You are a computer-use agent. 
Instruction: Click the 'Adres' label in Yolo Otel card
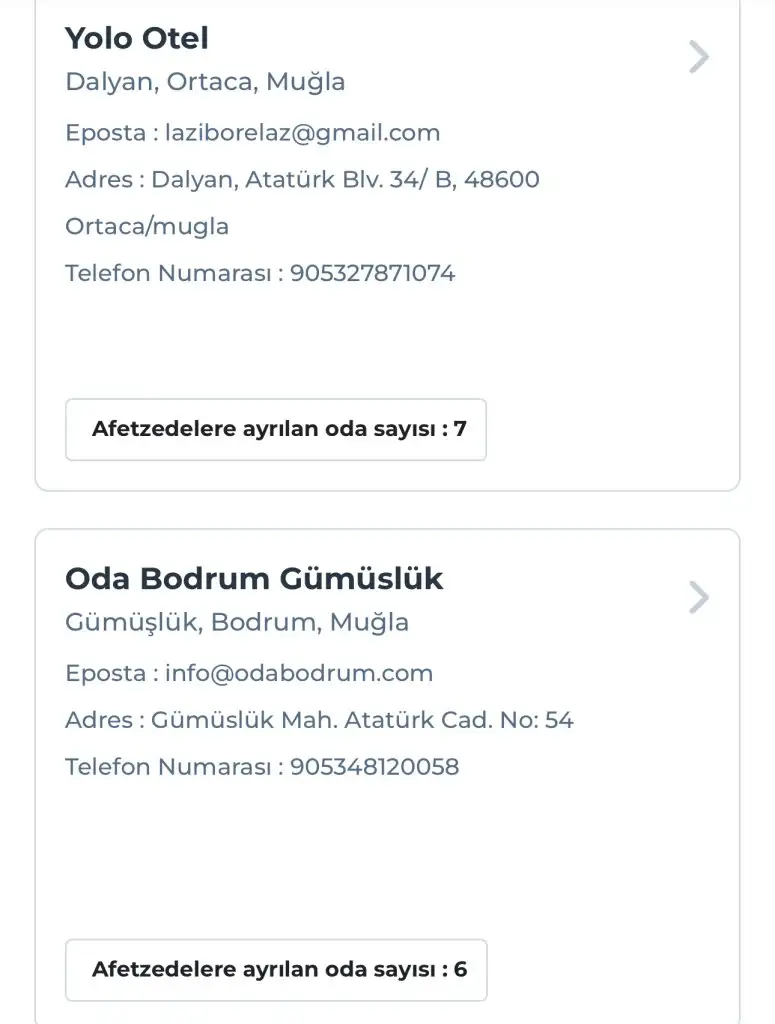click(99, 180)
